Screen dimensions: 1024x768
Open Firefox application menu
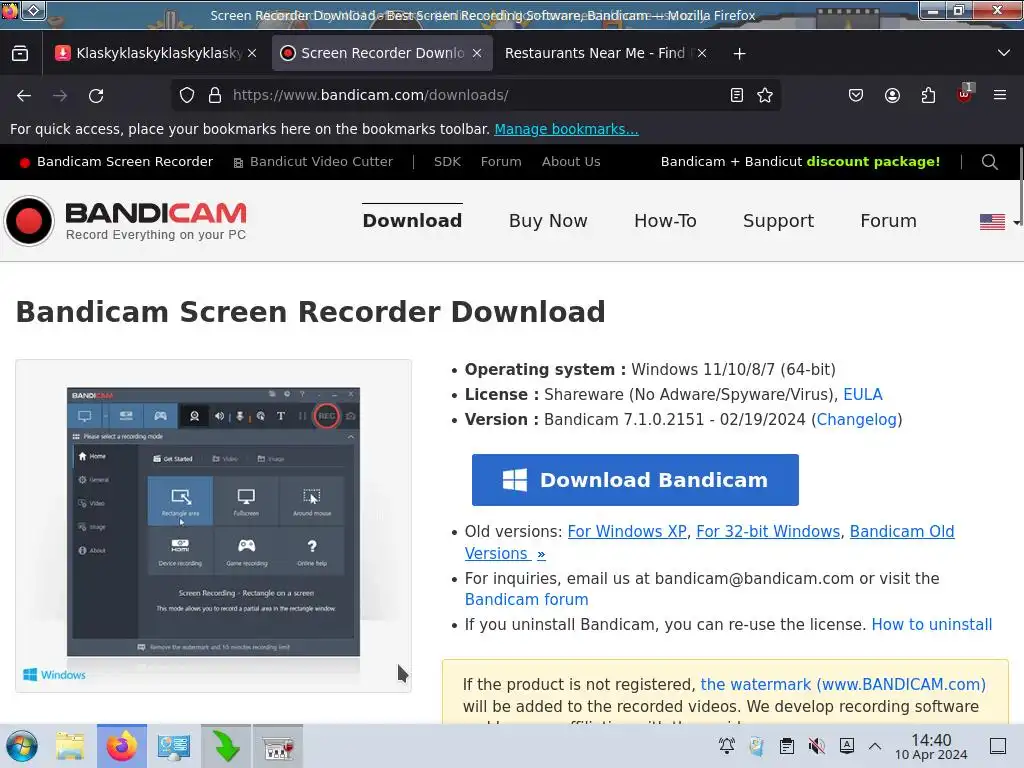[x=1000, y=95]
